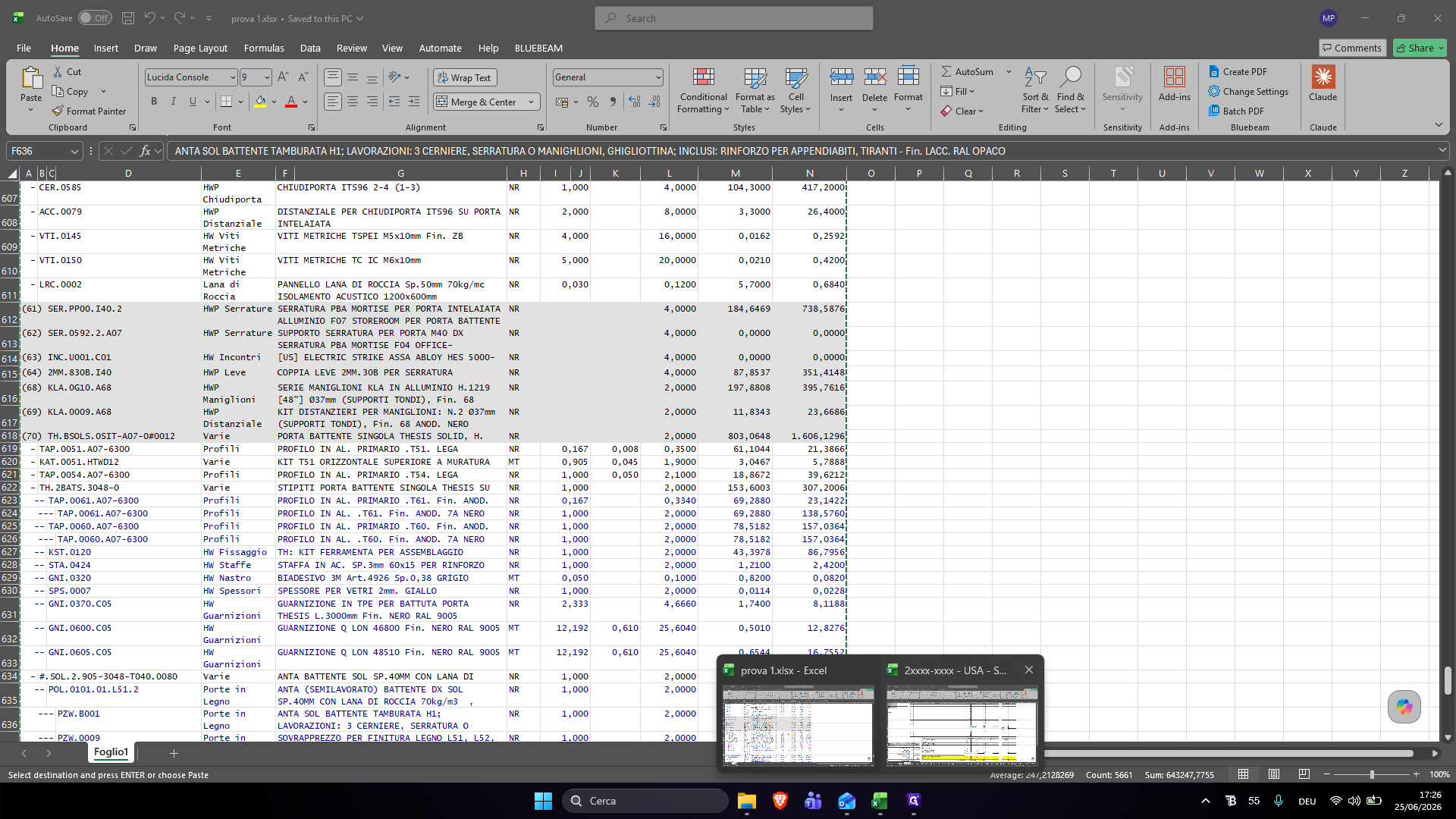Toggle Wrap Text
The height and width of the screenshot is (819, 1456).
click(465, 77)
